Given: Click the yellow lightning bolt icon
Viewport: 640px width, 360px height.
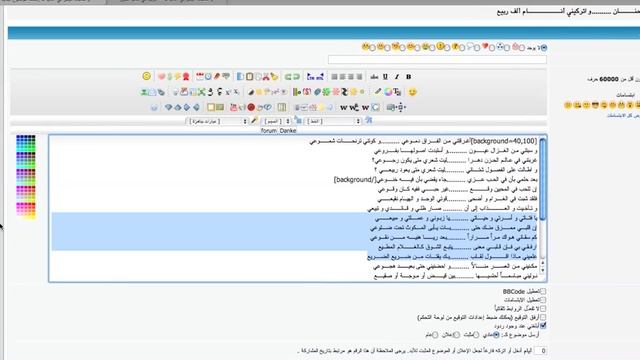Looking at the screenshot, I should (178, 76).
